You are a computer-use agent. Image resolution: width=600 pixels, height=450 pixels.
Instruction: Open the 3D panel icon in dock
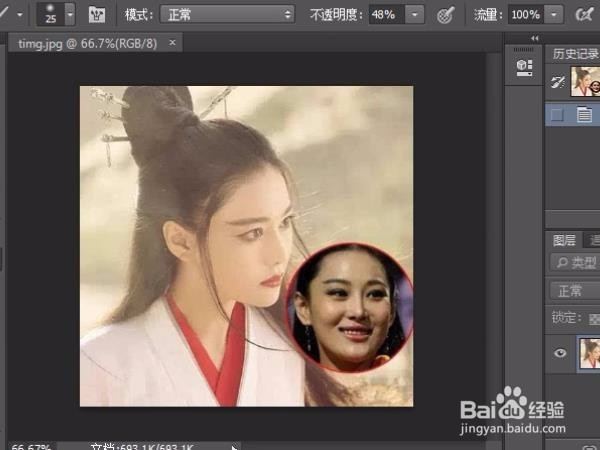[x=524, y=68]
